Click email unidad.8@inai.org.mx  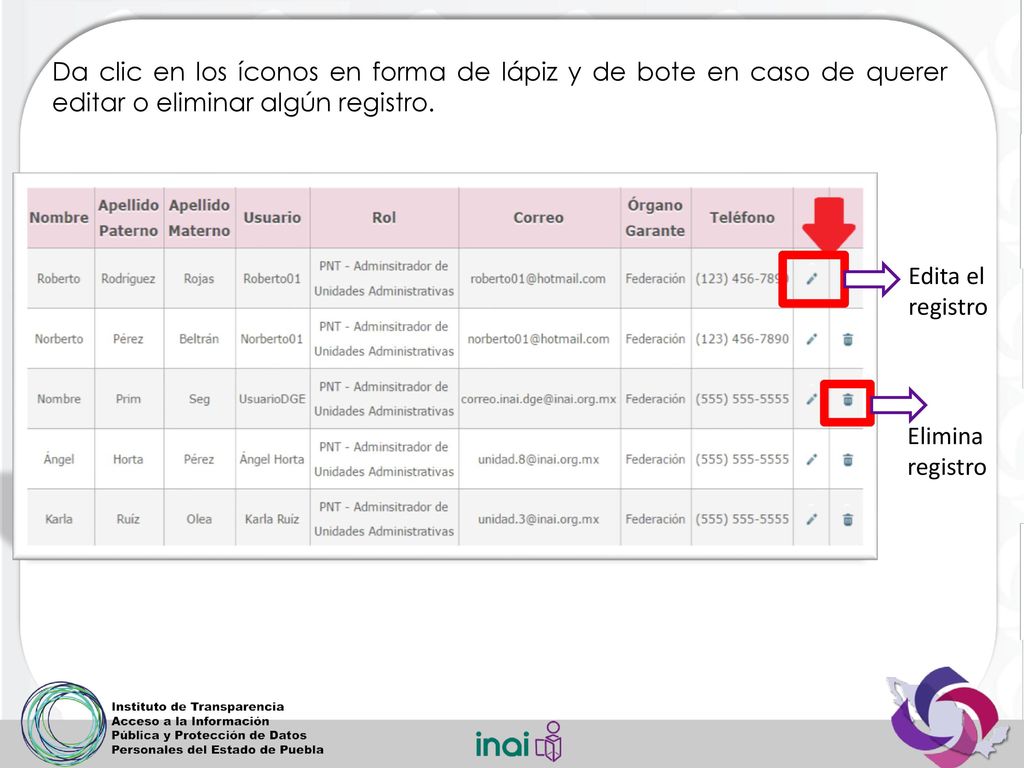coord(538,459)
